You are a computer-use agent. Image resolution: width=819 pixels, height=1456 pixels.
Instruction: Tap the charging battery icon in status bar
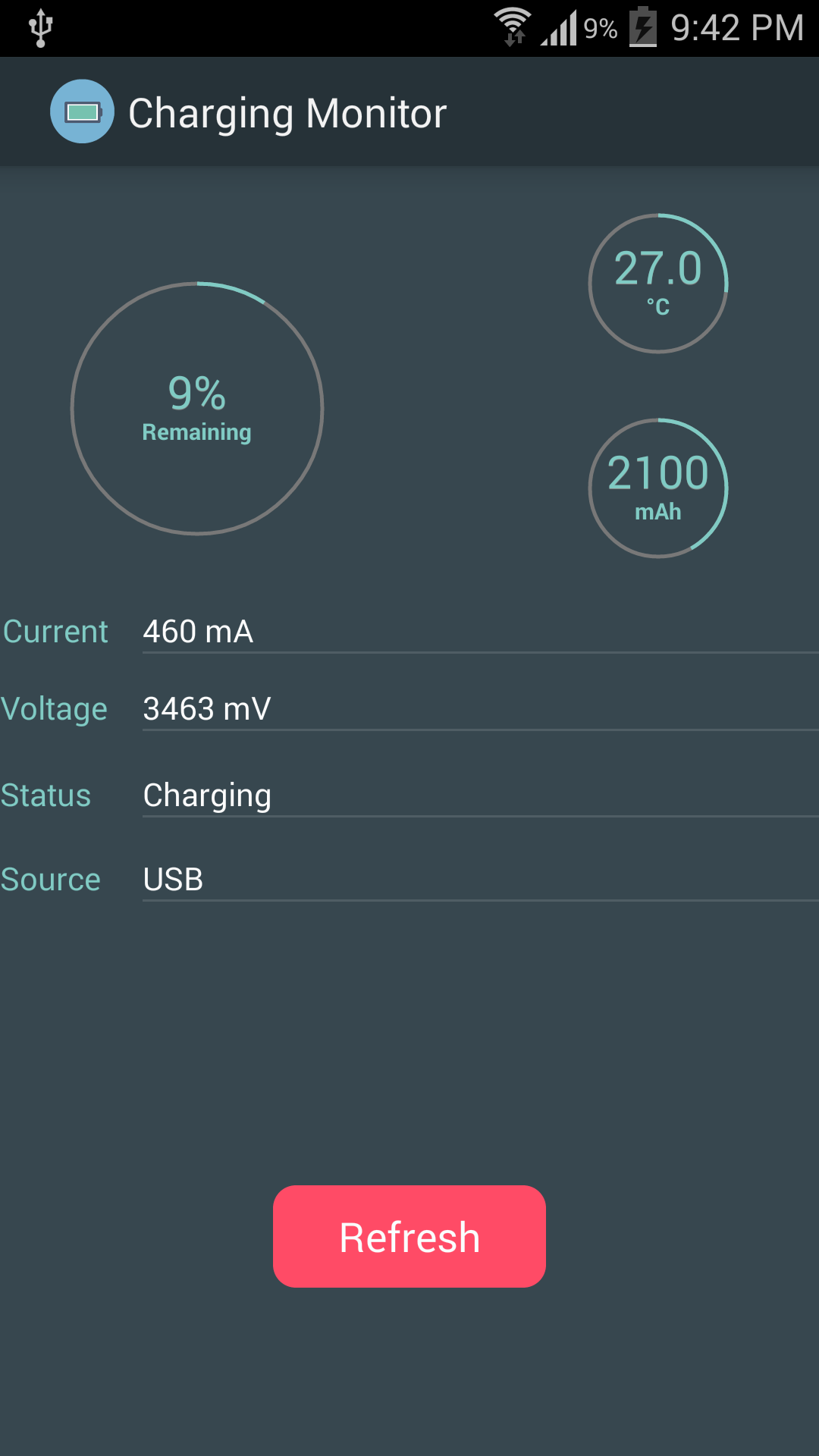point(643,27)
